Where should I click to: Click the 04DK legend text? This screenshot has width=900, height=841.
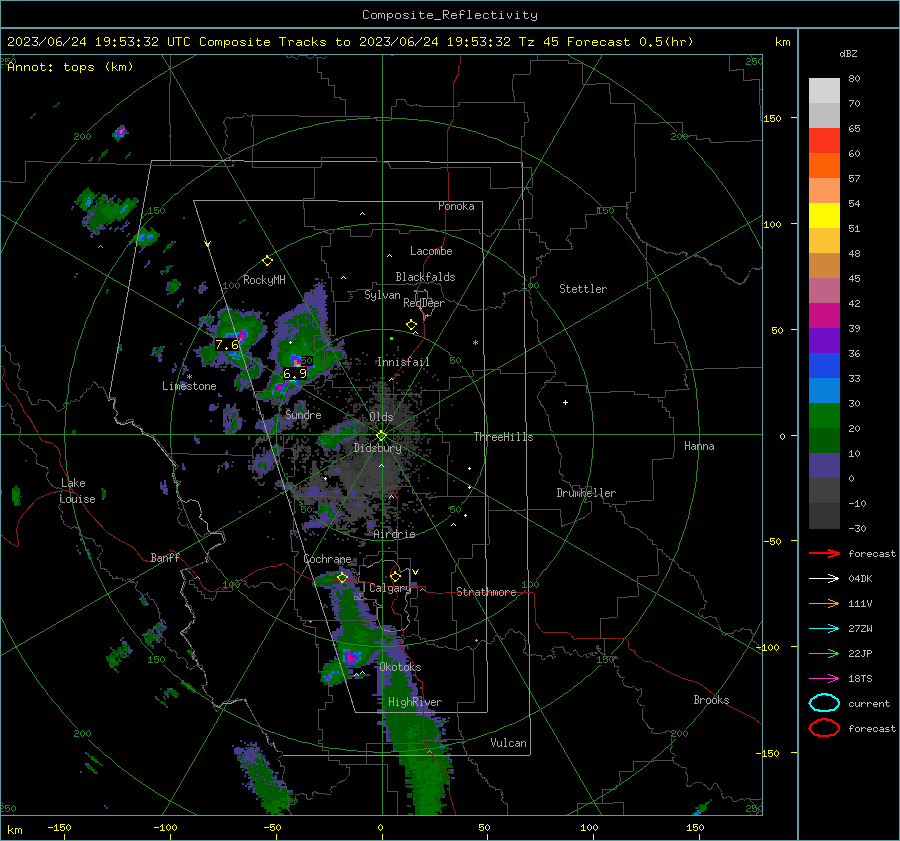860,579
